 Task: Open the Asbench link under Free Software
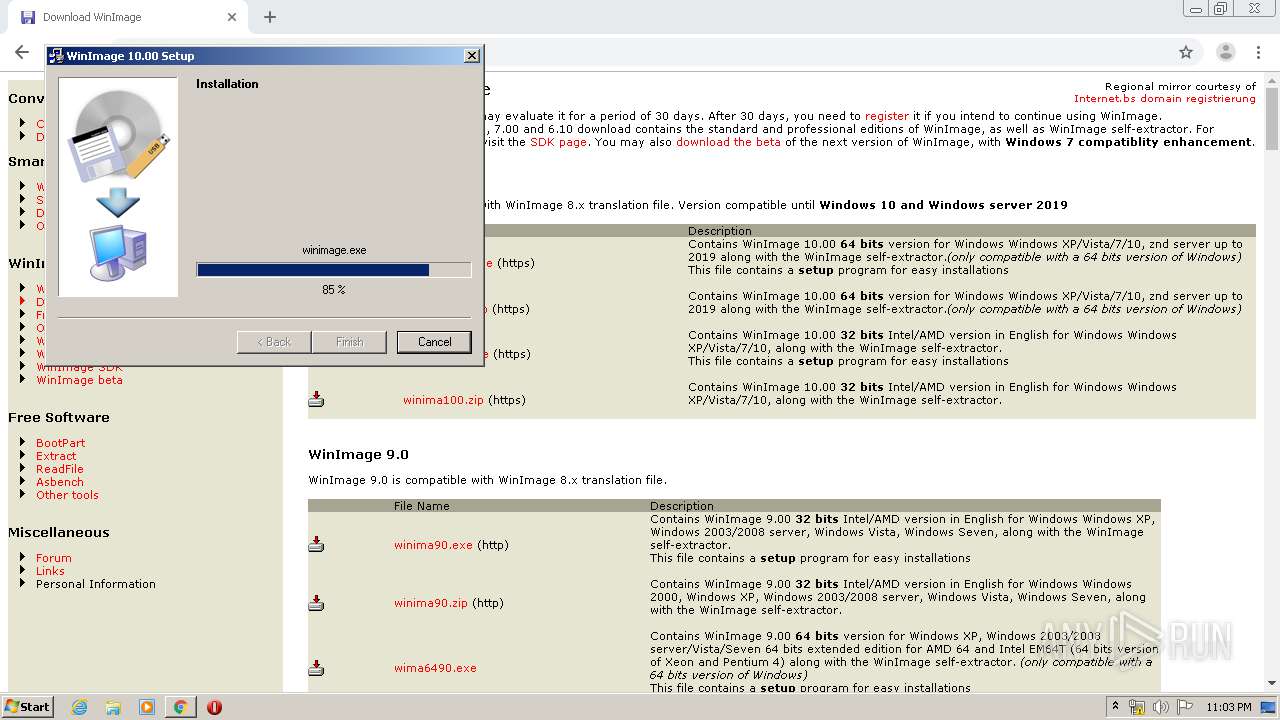pyautogui.click(x=60, y=482)
